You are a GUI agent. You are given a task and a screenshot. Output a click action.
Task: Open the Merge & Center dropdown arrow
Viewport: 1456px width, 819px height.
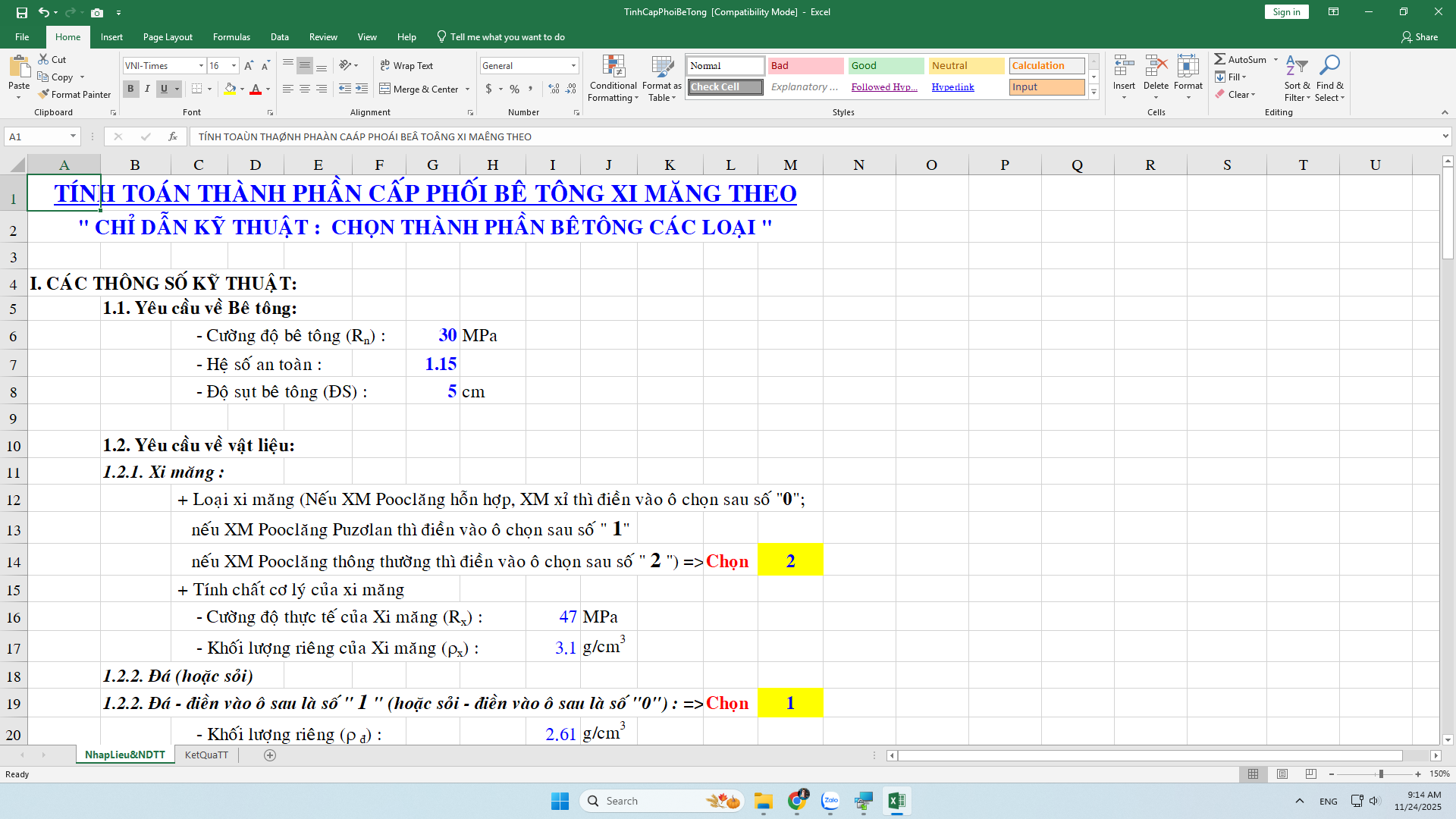tap(467, 89)
